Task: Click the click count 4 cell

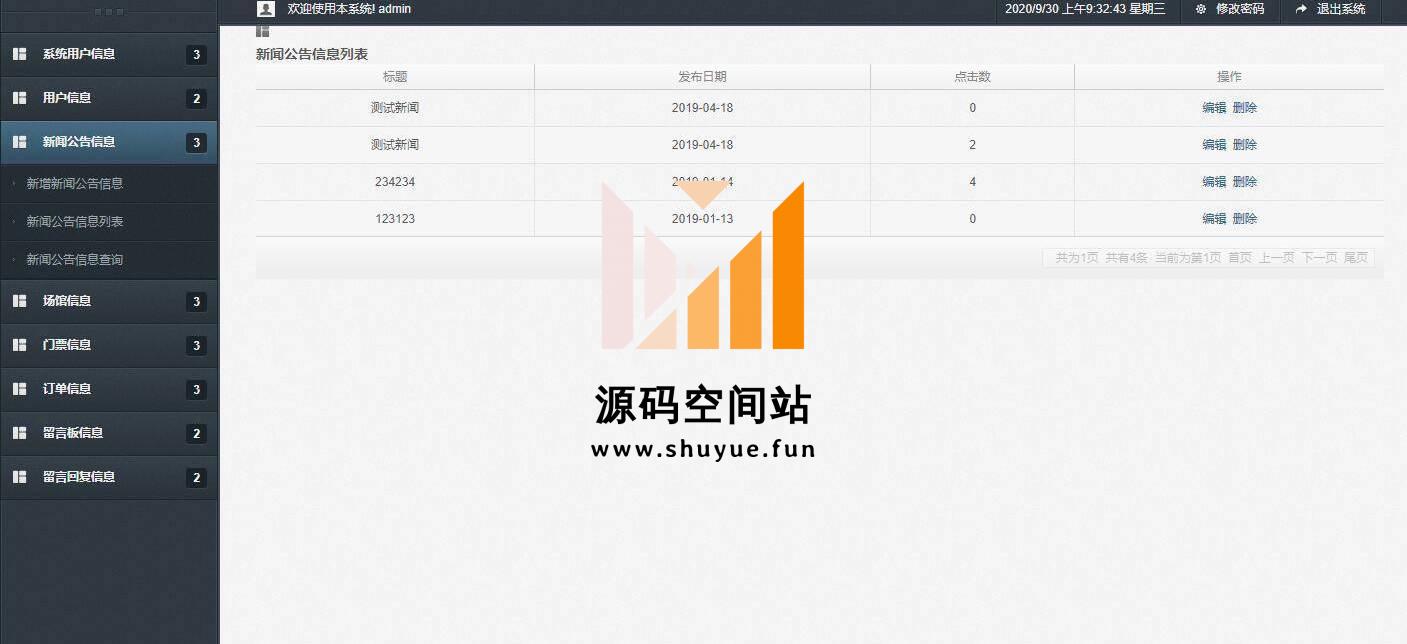Action: tap(972, 182)
